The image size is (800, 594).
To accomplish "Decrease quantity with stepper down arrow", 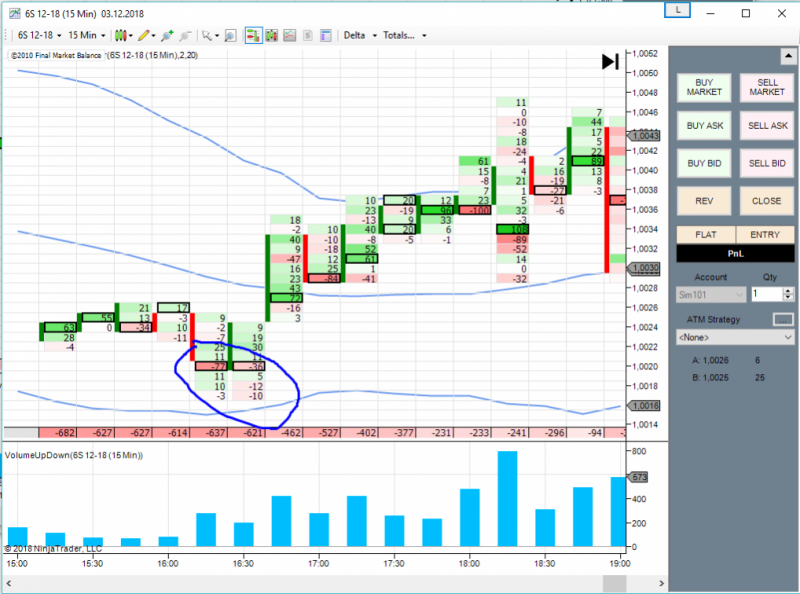I will [x=788, y=298].
